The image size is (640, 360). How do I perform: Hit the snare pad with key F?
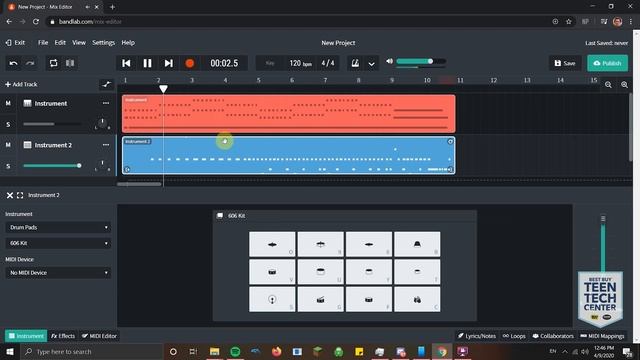coord(369,300)
